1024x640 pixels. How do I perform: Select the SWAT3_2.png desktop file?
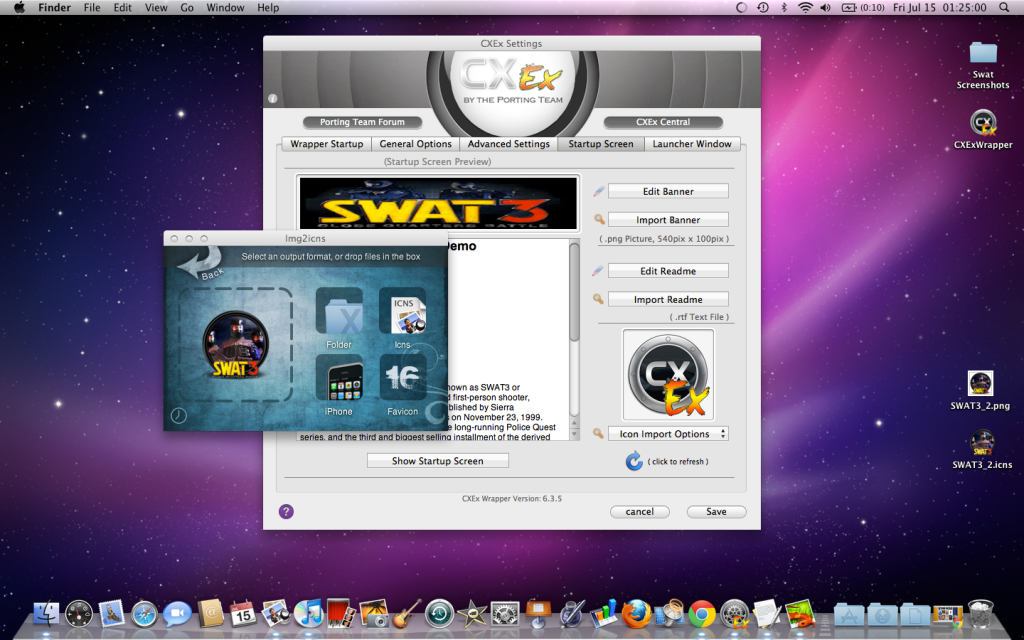[980, 390]
